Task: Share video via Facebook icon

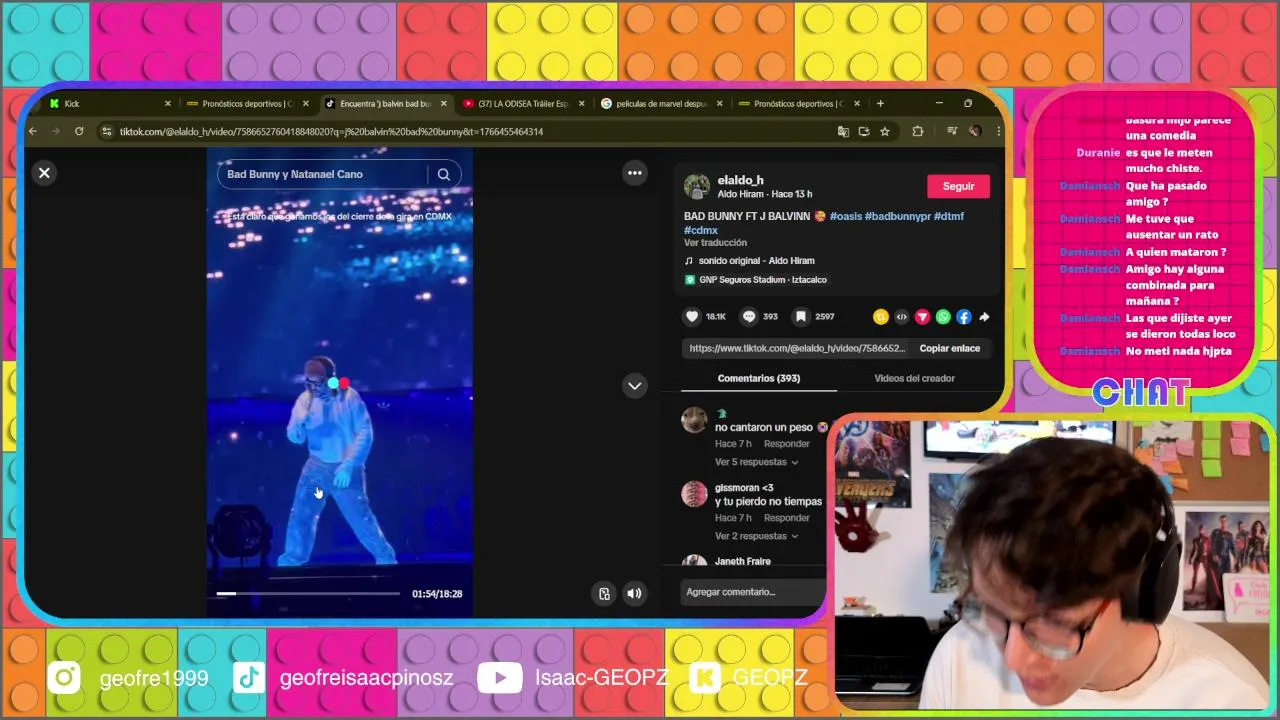Action: coord(964,317)
